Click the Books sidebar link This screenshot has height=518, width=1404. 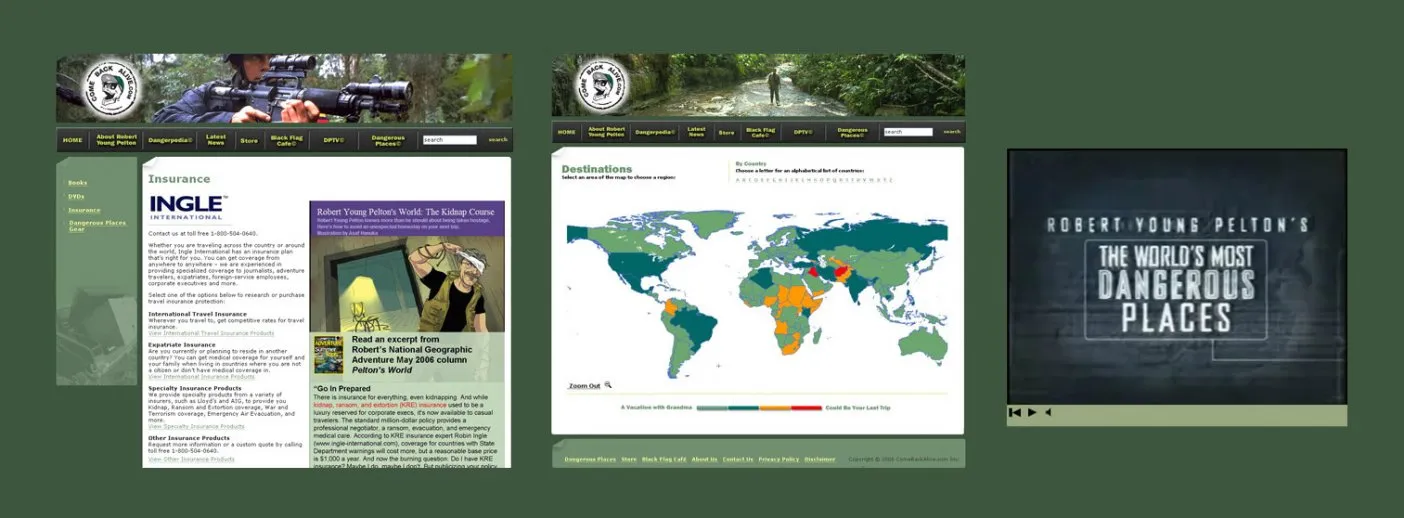[x=77, y=183]
